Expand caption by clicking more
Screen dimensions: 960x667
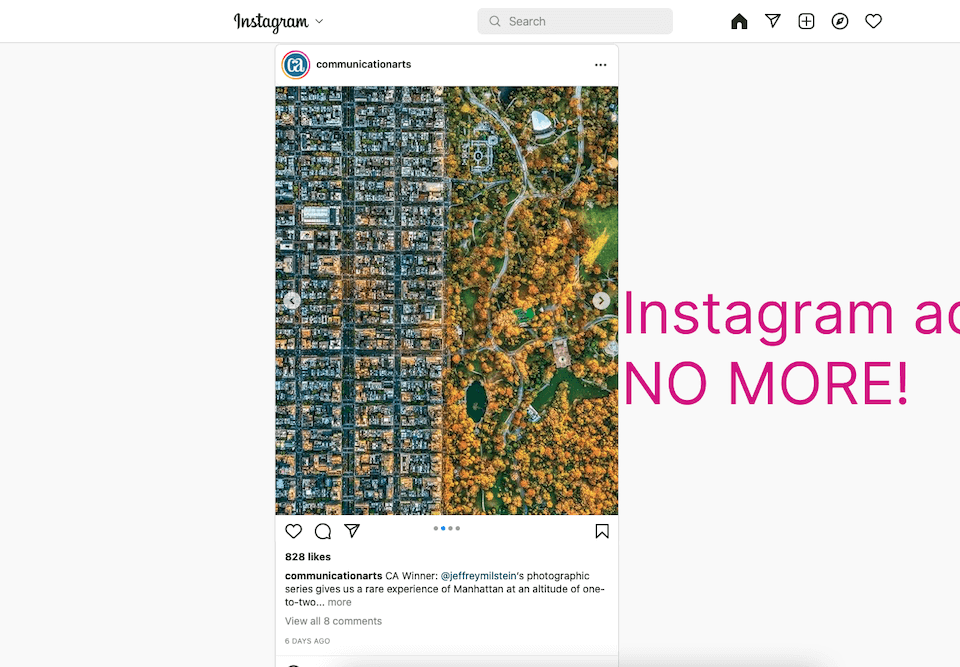tap(339, 602)
